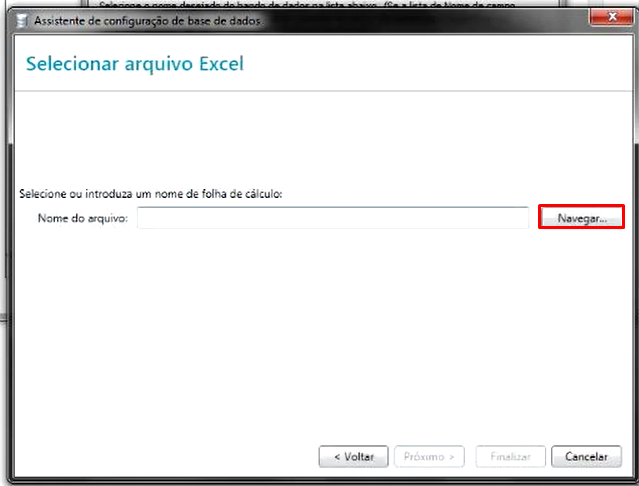Click the greyed-out Próximo button
639x486 pixels.
tap(429, 456)
